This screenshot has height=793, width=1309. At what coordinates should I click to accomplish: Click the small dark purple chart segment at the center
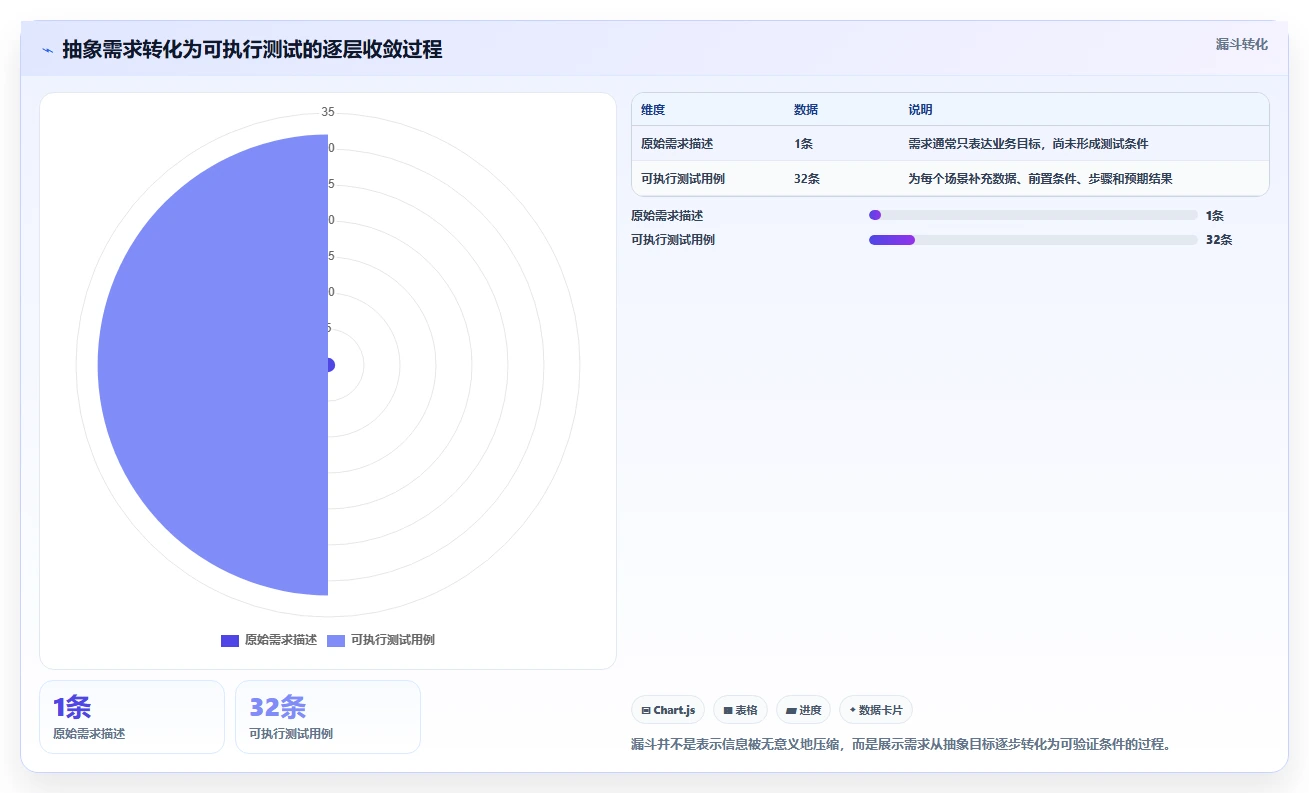[x=331, y=365]
